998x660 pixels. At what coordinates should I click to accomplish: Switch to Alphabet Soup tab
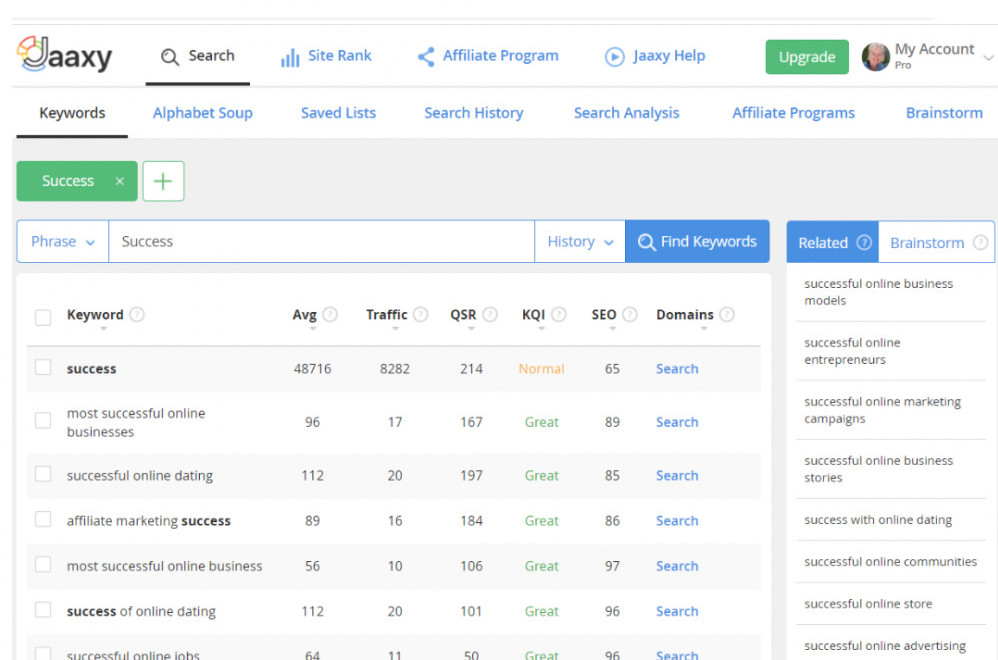click(x=202, y=113)
